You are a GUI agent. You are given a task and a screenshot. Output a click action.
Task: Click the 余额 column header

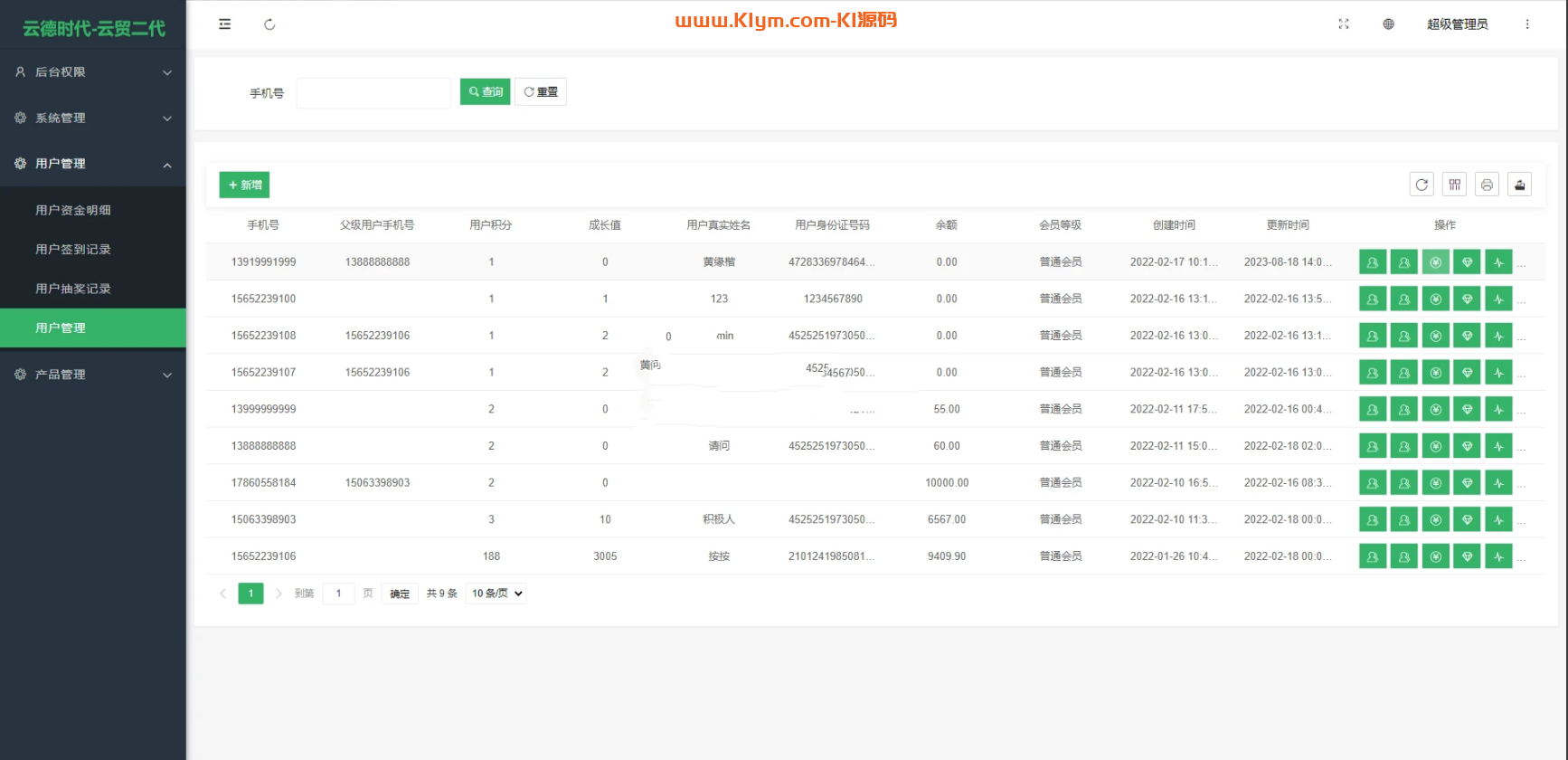point(947,225)
